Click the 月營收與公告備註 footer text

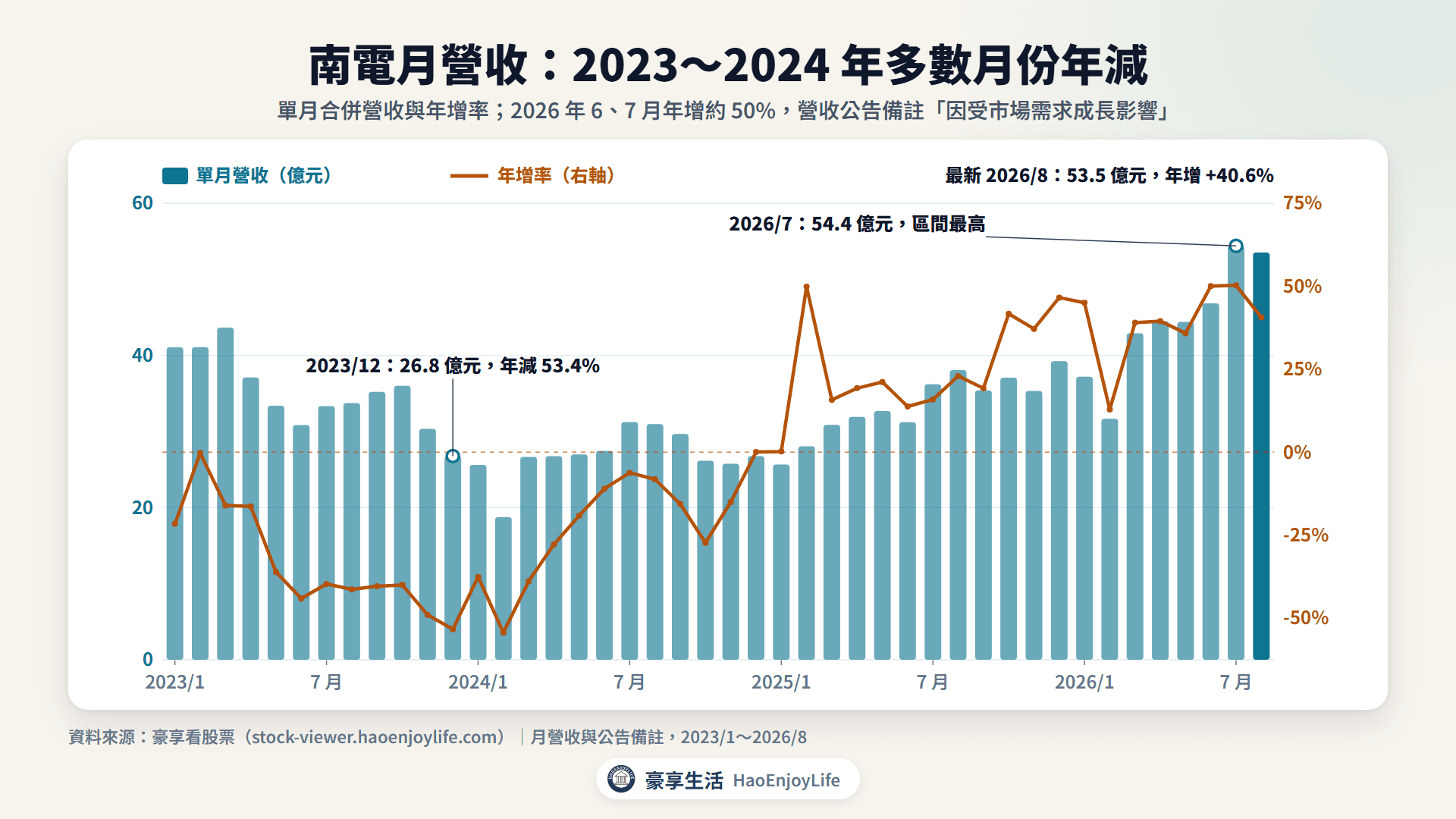tap(668, 737)
